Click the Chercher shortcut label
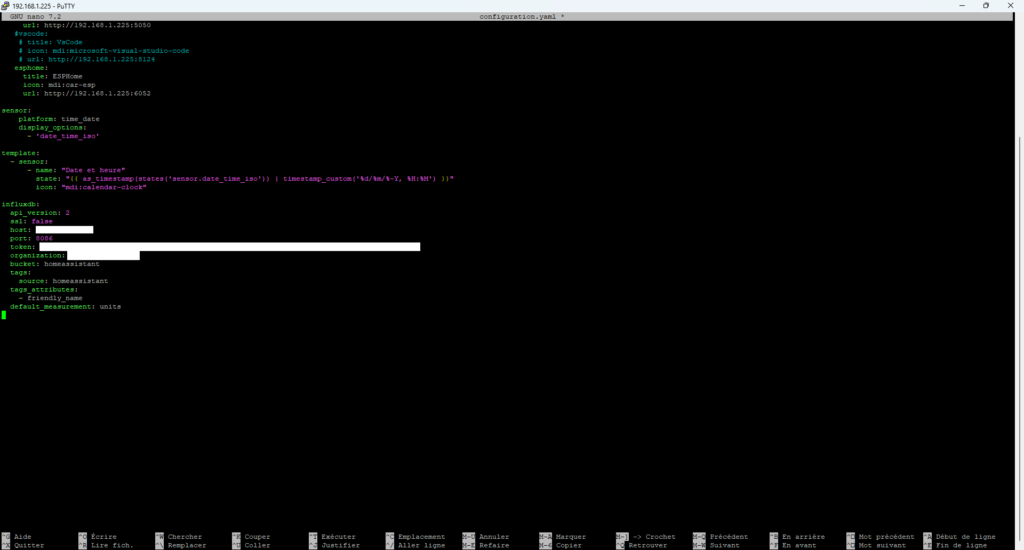 pos(185,537)
